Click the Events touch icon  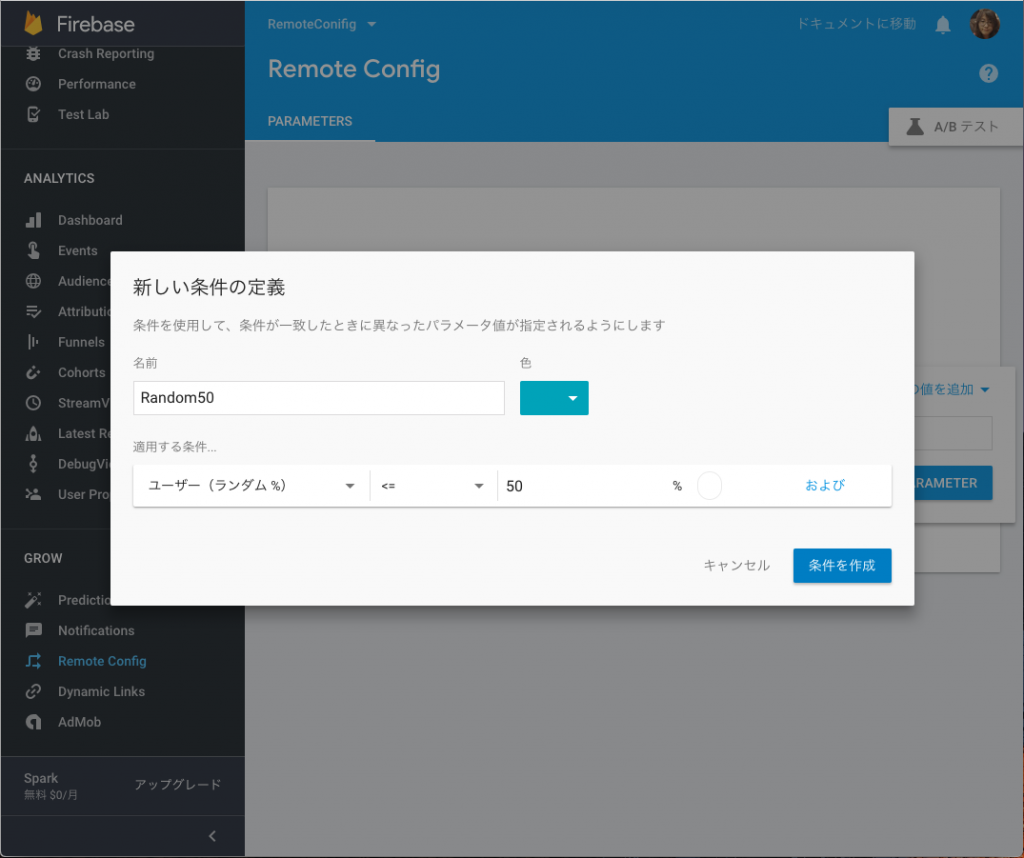pyautogui.click(x=33, y=250)
